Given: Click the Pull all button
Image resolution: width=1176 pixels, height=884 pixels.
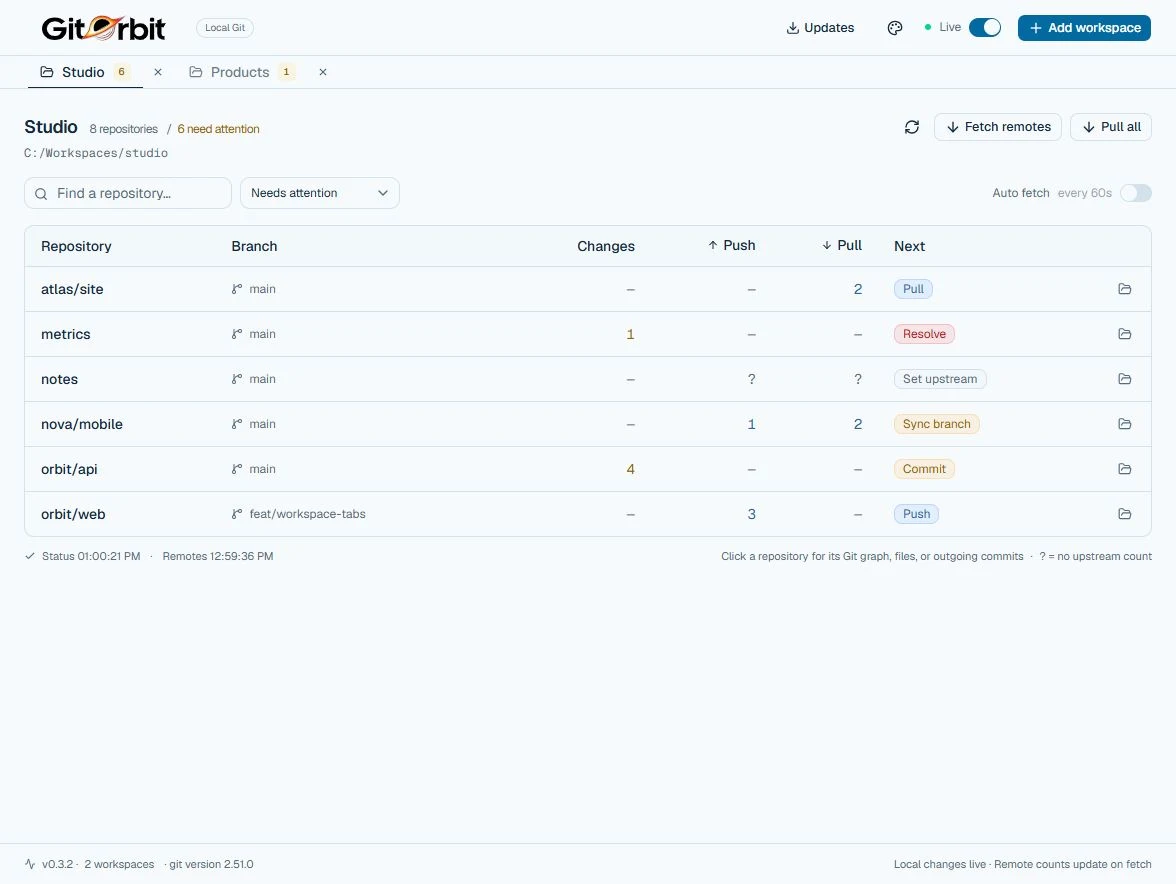Looking at the screenshot, I should pos(1111,127).
